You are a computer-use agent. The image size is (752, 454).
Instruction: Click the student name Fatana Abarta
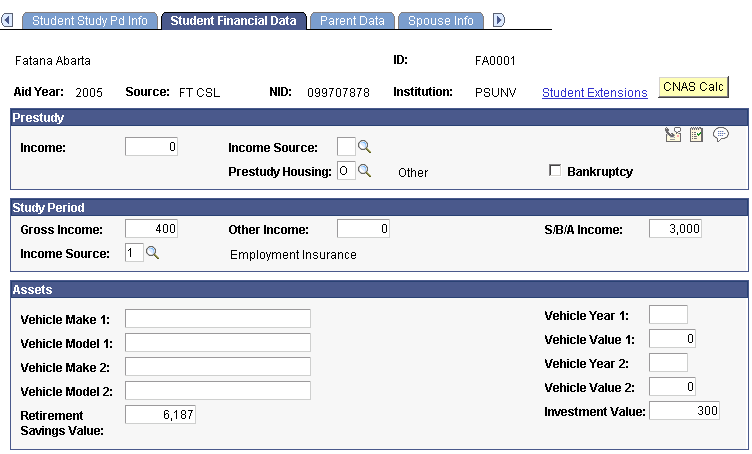(x=53, y=61)
